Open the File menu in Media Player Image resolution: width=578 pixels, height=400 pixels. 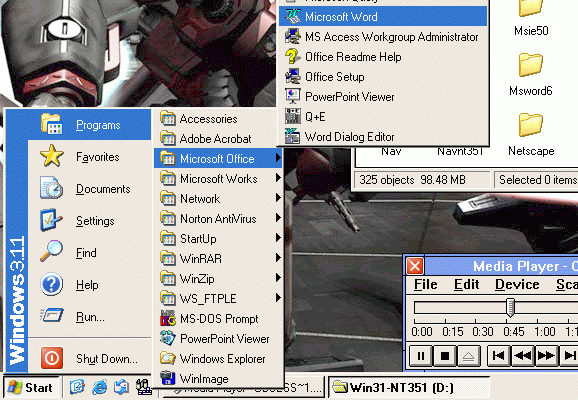[426, 284]
